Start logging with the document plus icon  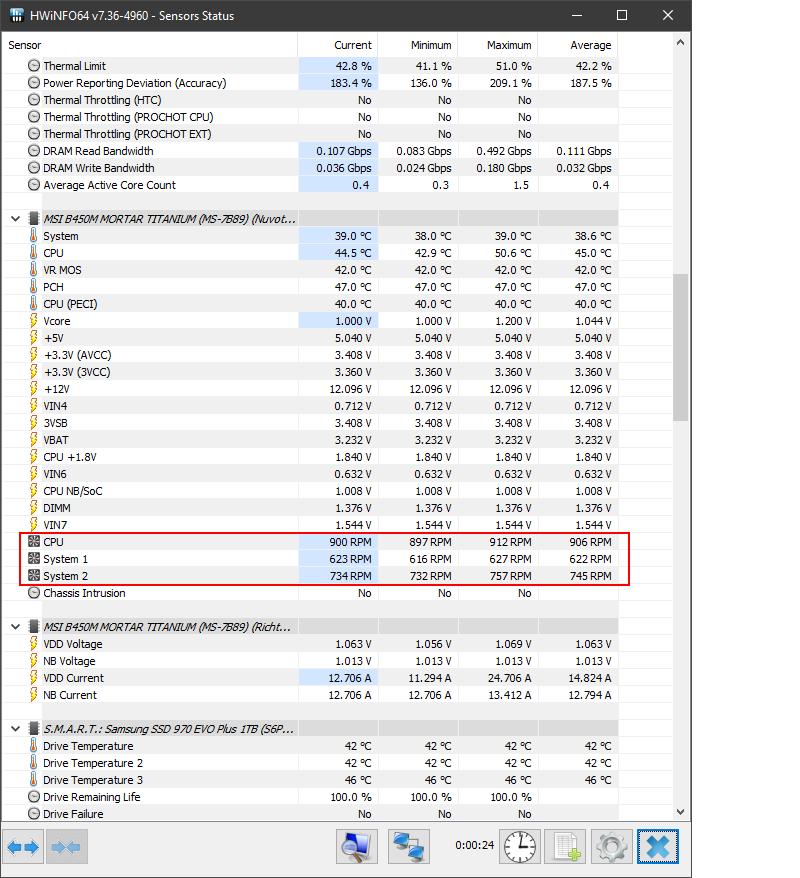click(x=567, y=847)
